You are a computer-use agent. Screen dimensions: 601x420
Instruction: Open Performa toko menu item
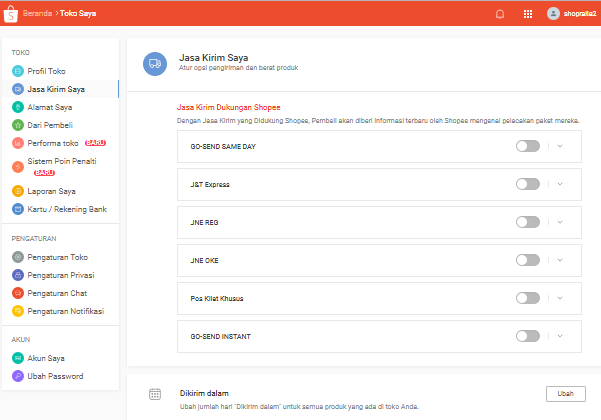point(53,143)
